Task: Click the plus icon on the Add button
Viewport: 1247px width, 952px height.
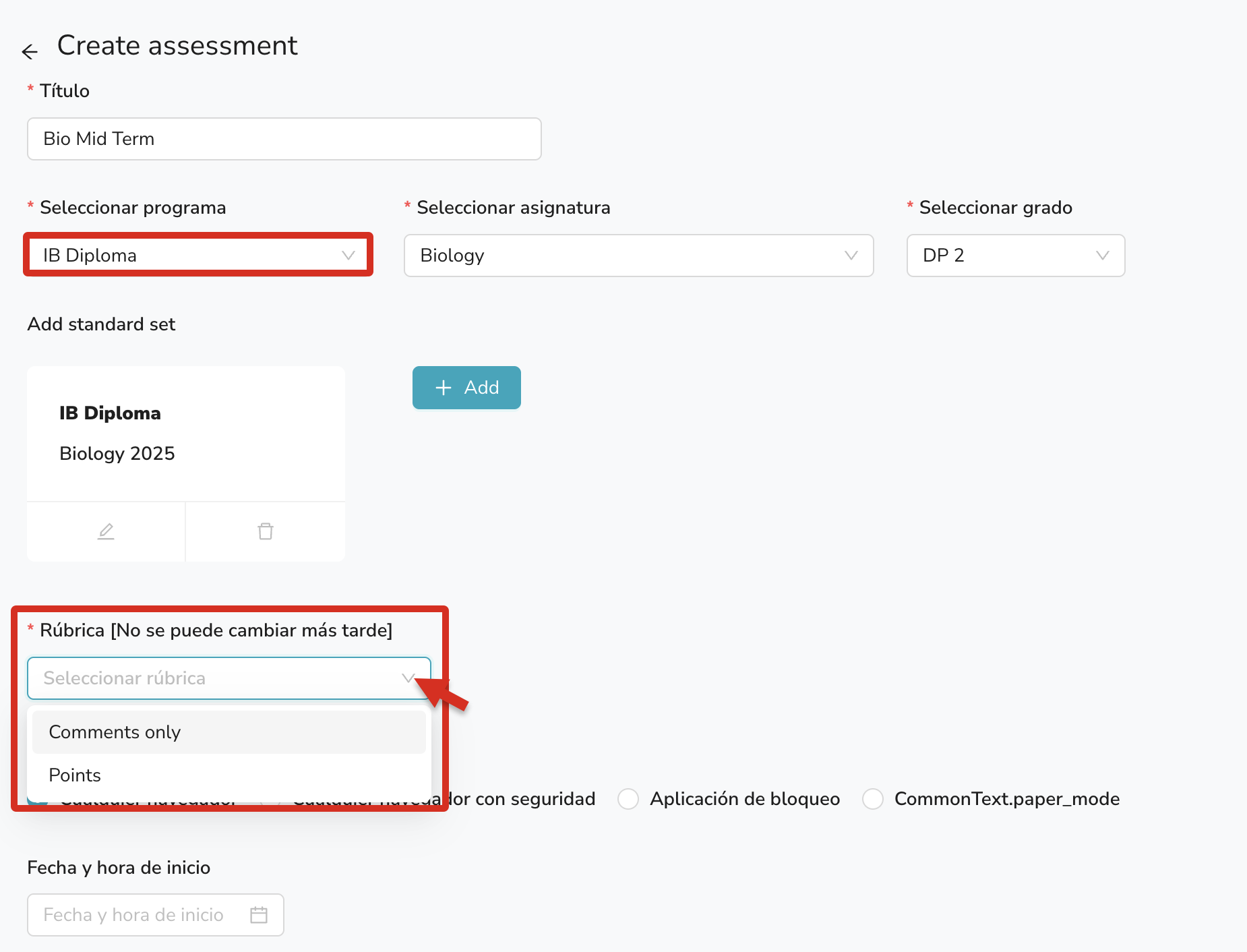Action: [x=443, y=388]
